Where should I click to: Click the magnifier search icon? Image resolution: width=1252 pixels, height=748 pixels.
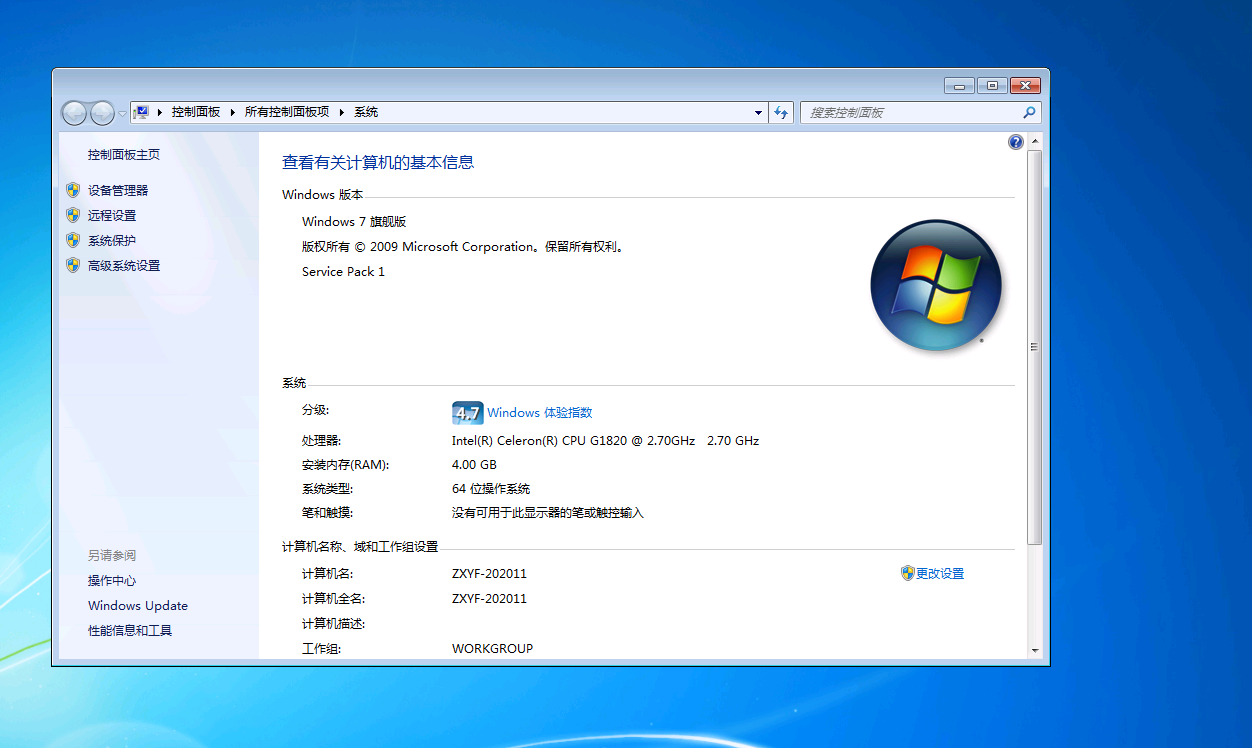[1029, 113]
